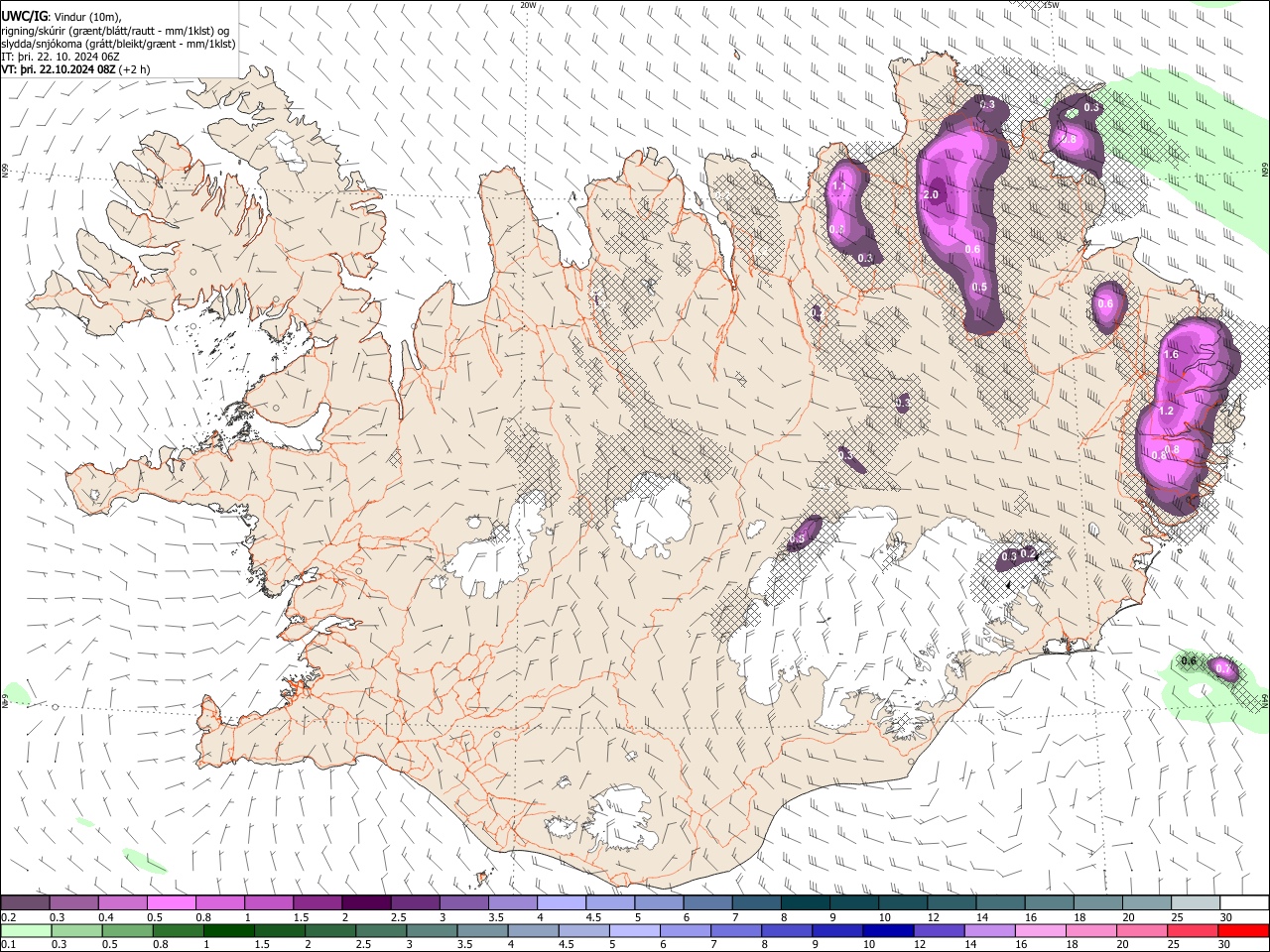Click the "rigning/skúrir" legend description line
The height and width of the screenshot is (952, 1270).
116,31
